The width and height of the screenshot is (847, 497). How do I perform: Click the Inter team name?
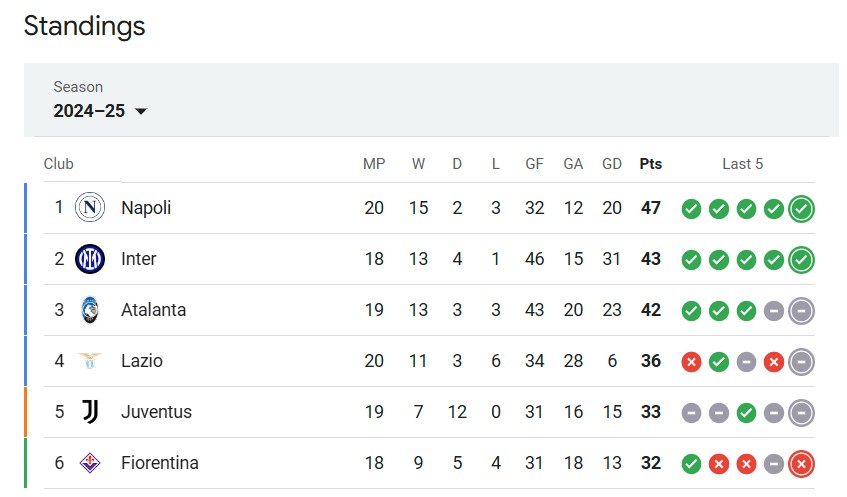(x=139, y=259)
